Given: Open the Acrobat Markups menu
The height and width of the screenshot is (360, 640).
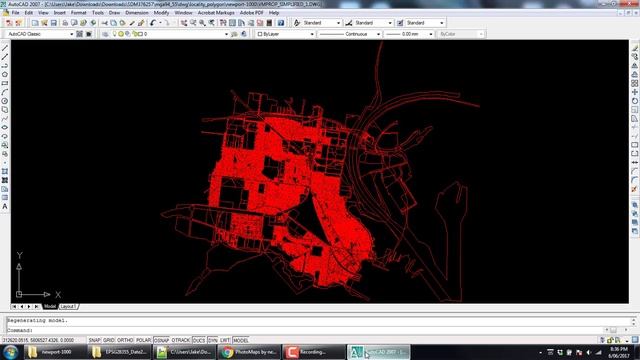Looking at the screenshot, I should 216,13.
